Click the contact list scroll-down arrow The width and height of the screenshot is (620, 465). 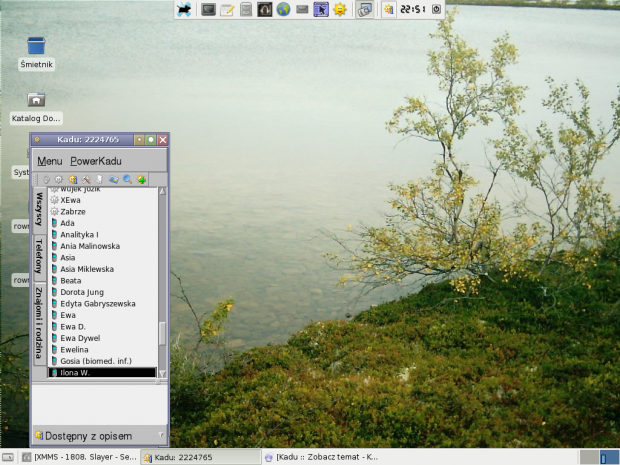[x=163, y=373]
